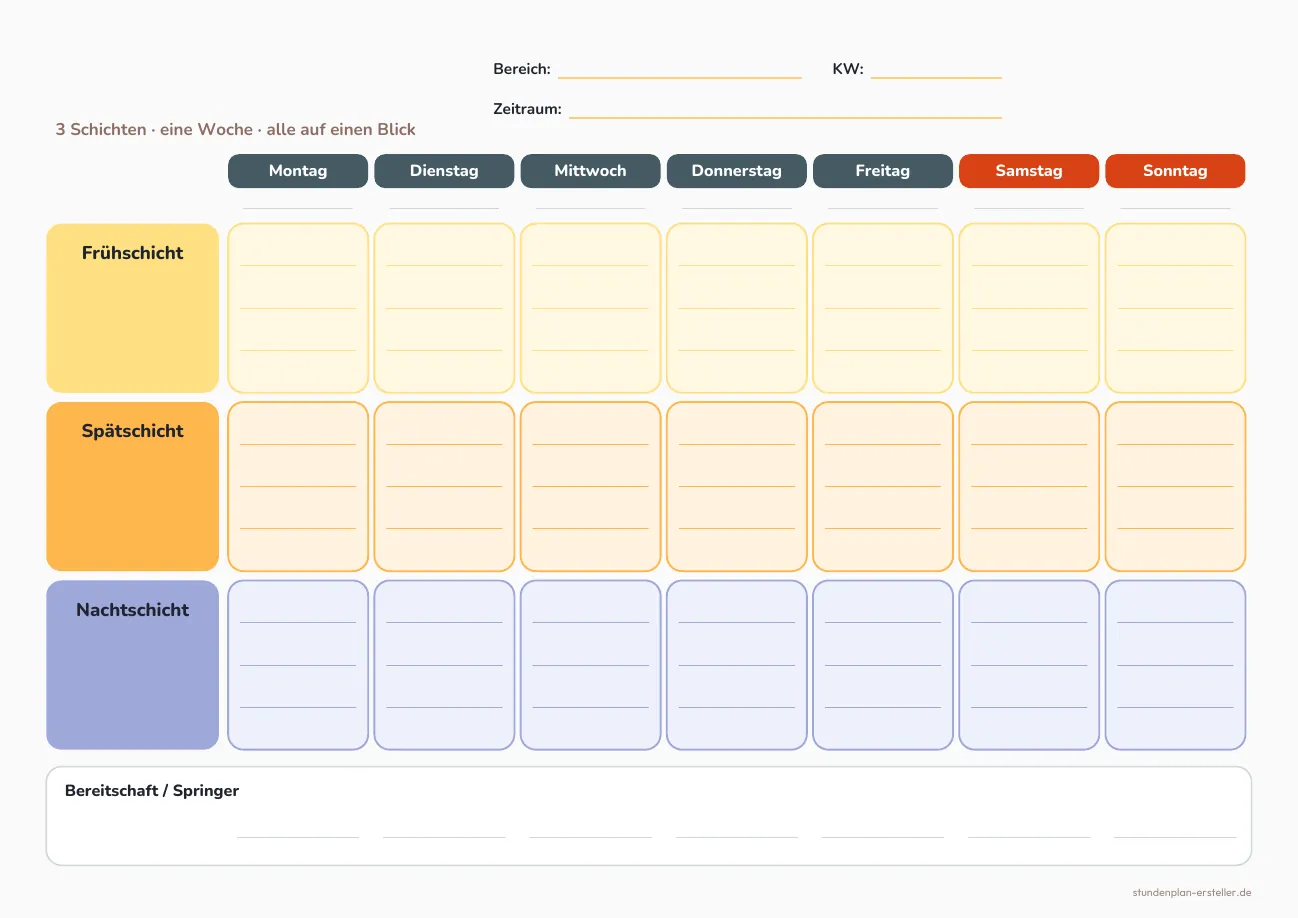Screen dimensions: 1298x918
Task: Open the stundenplan-ersteller.de footer link
Action: 1192,892
